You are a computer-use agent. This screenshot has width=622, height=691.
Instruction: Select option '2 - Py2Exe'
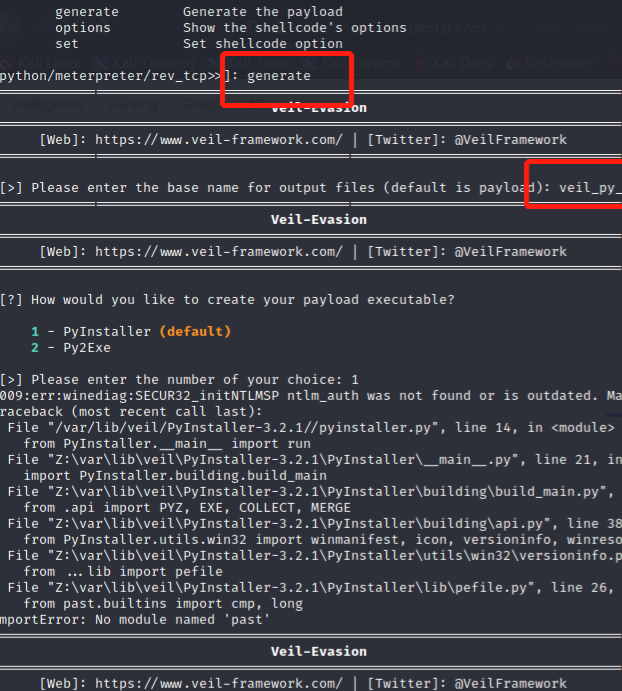click(71, 348)
